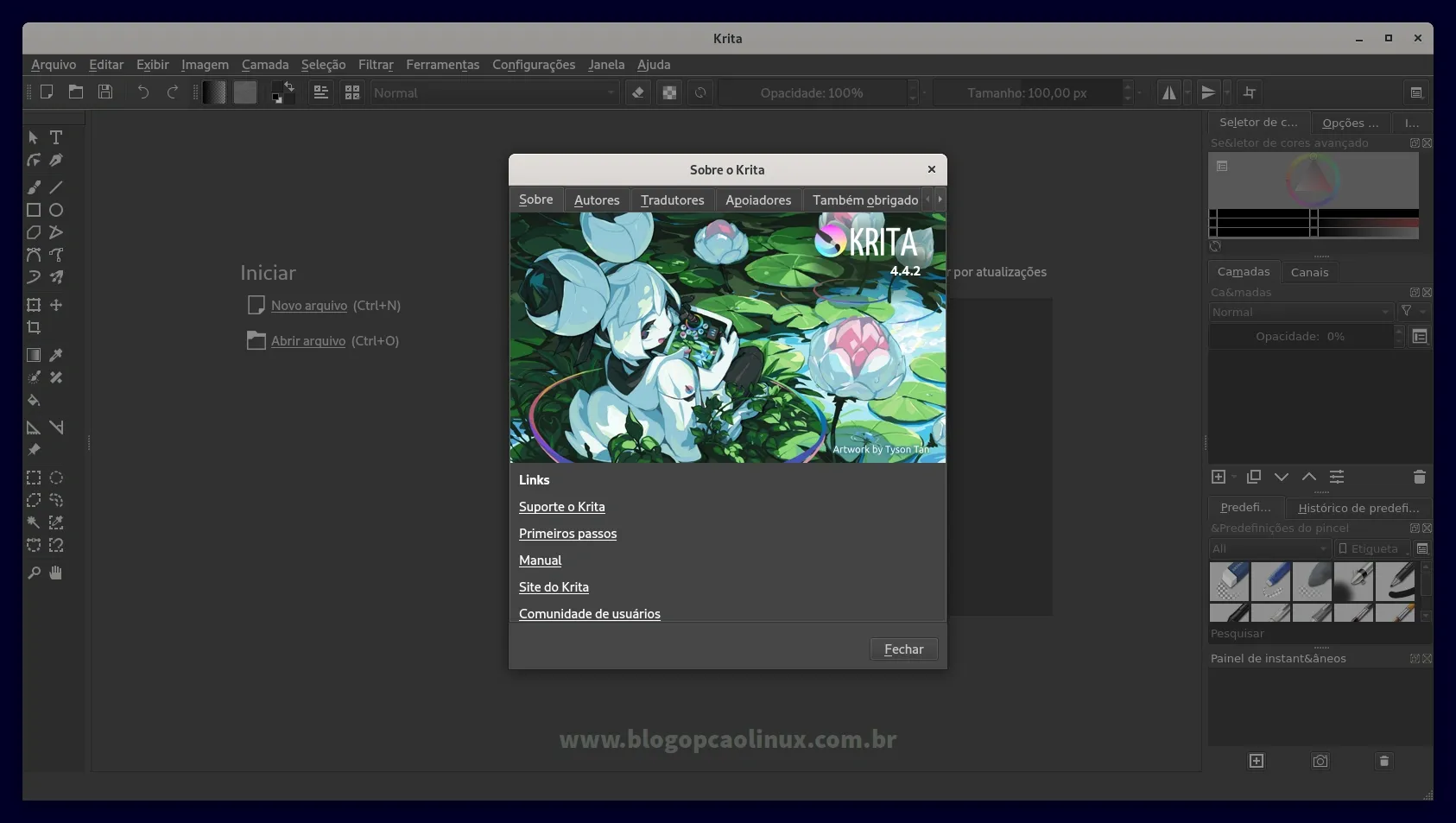Open the Manual link
The height and width of the screenshot is (823, 1456).
tap(541, 560)
